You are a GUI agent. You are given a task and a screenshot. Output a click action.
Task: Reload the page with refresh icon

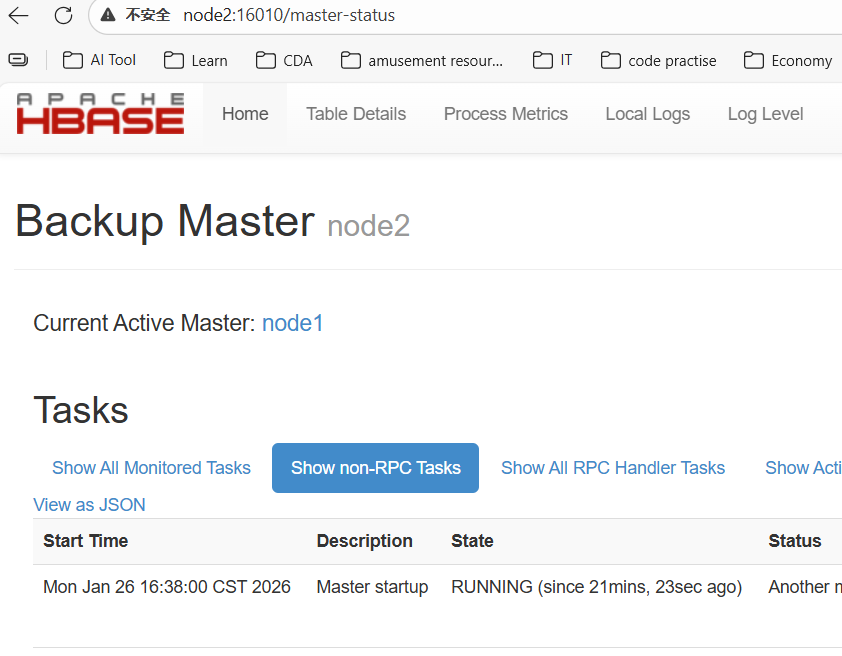click(x=63, y=16)
